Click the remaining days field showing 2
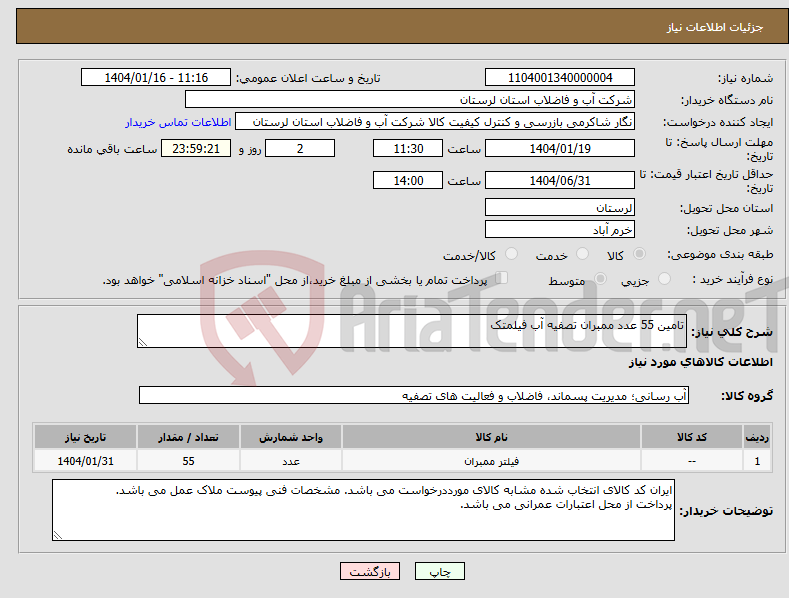Viewport: 789px width, 598px height. coord(300,148)
